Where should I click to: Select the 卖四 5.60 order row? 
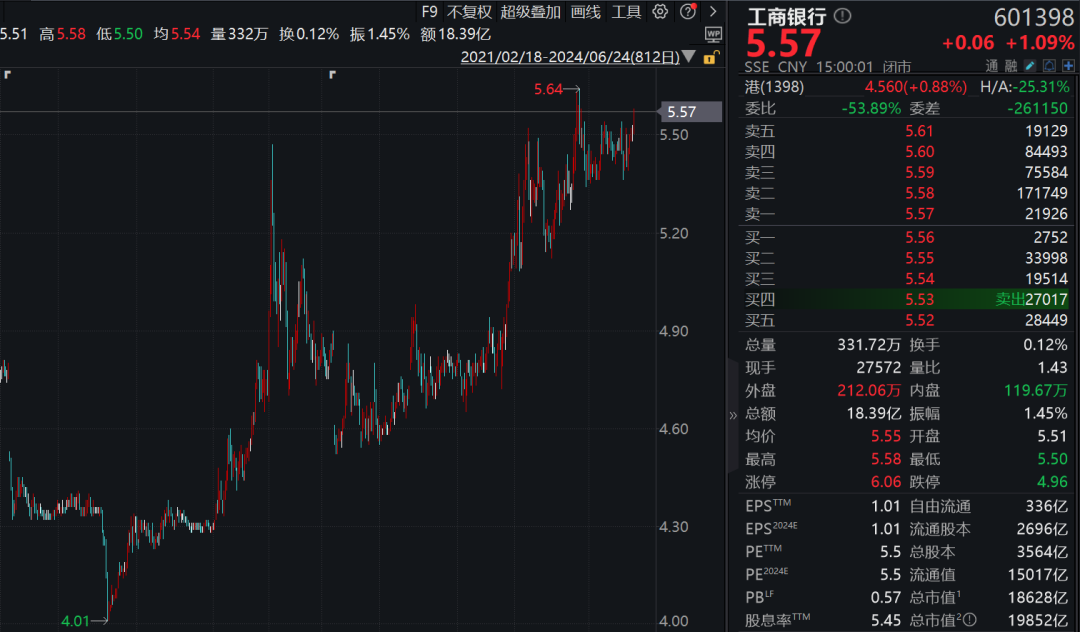click(906, 151)
